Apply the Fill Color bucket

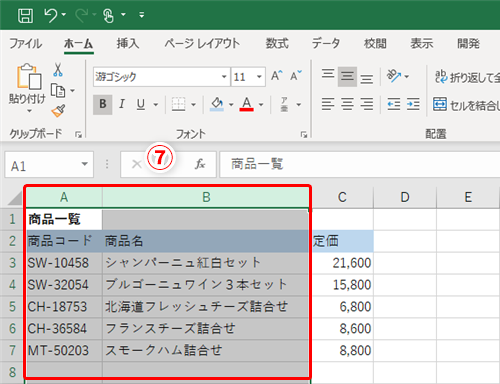click(217, 104)
